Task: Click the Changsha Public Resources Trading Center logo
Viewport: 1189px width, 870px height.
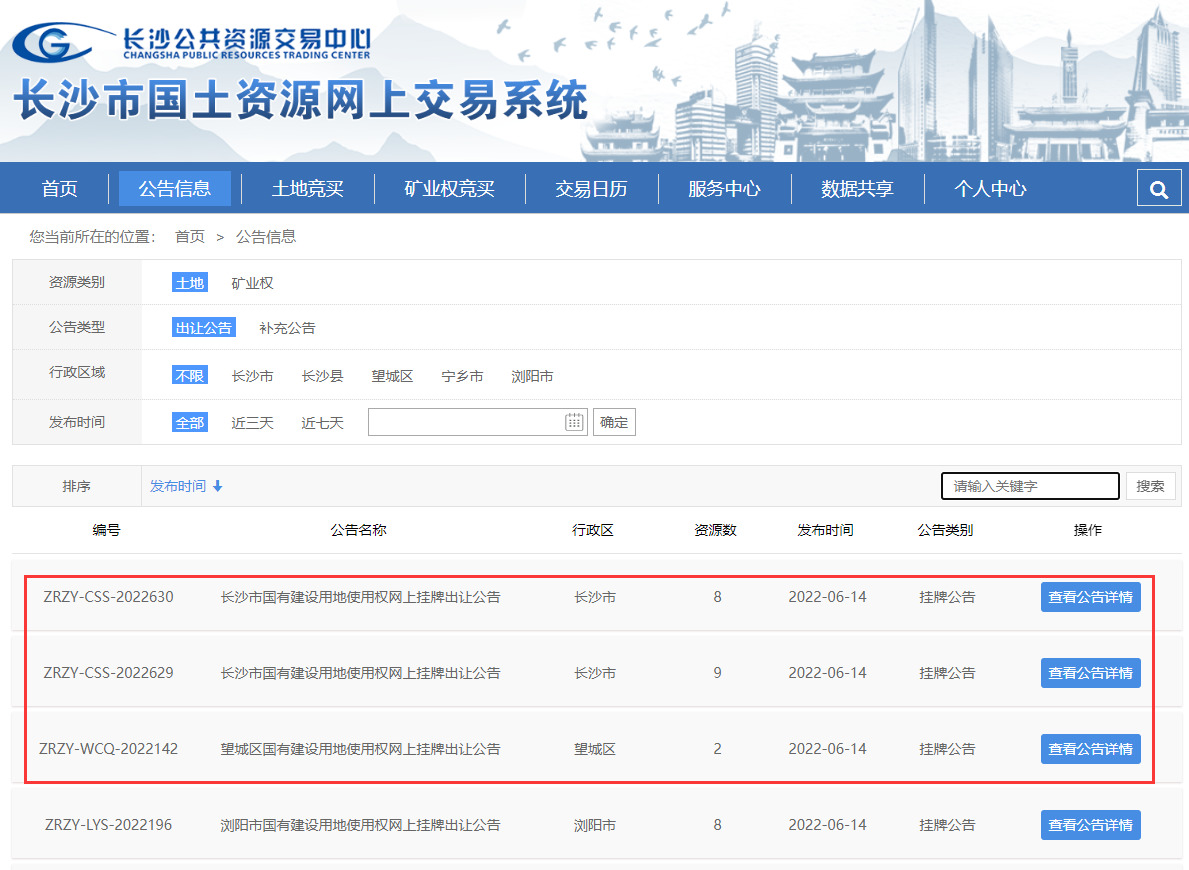Action: tap(192, 42)
